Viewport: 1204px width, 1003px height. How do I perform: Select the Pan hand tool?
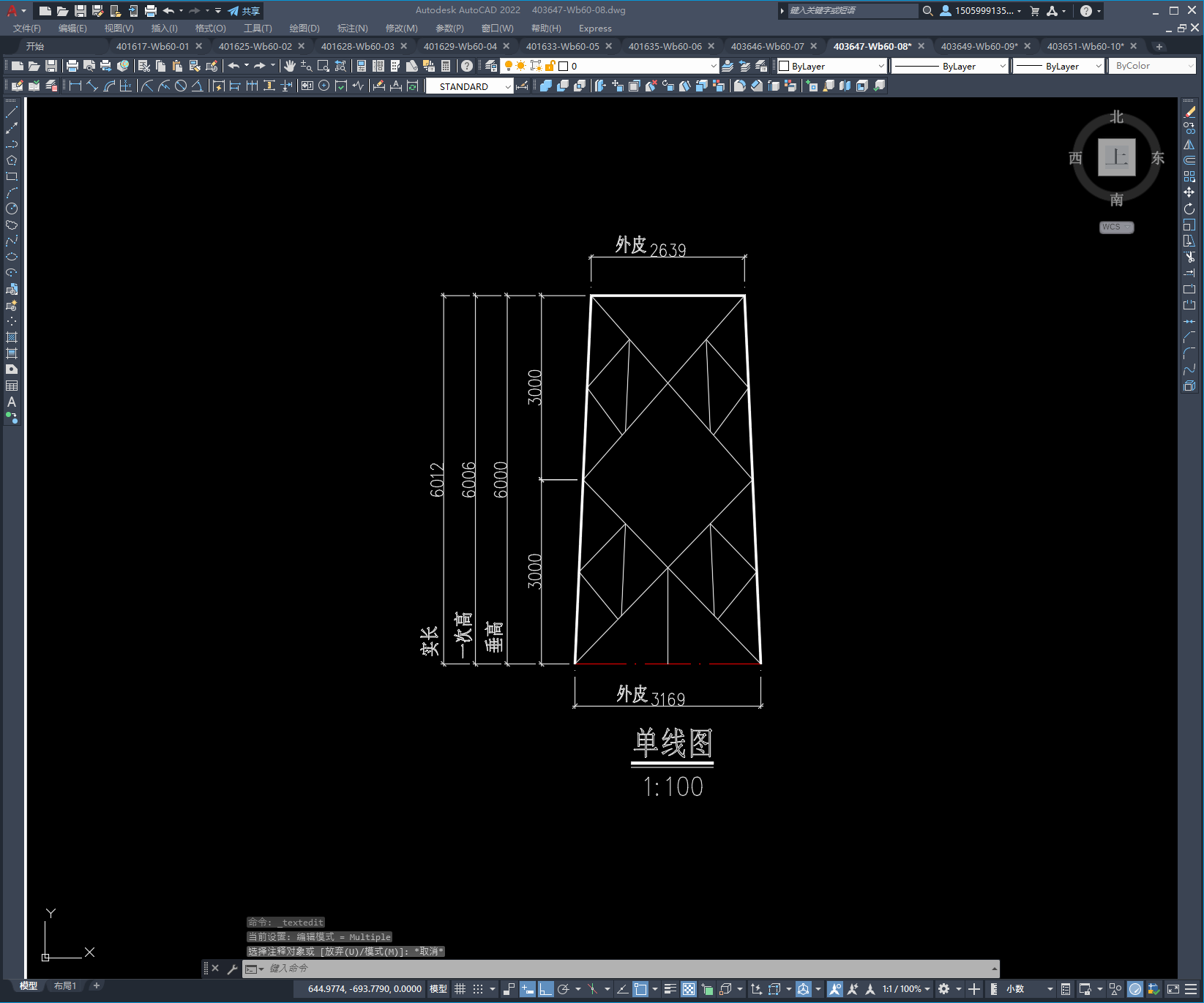290,66
